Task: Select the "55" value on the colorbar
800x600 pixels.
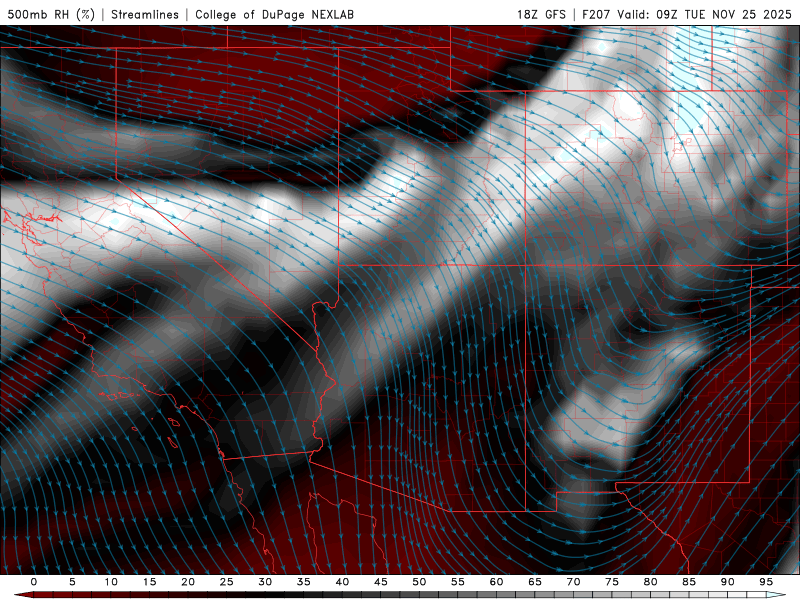Action: click(x=458, y=582)
